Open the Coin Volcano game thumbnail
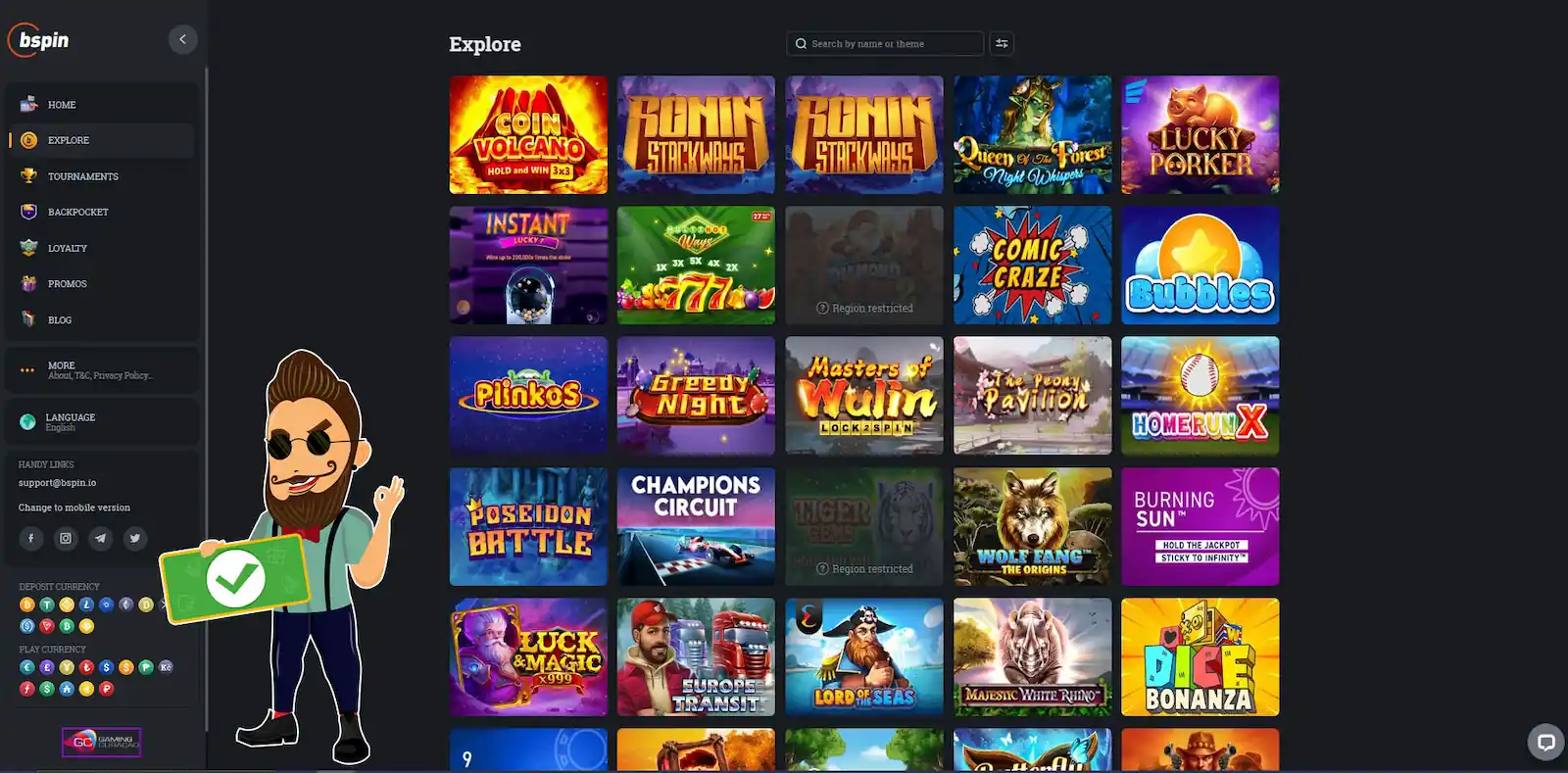Image resolution: width=1568 pixels, height=773 pixels. tap(528, 134)
